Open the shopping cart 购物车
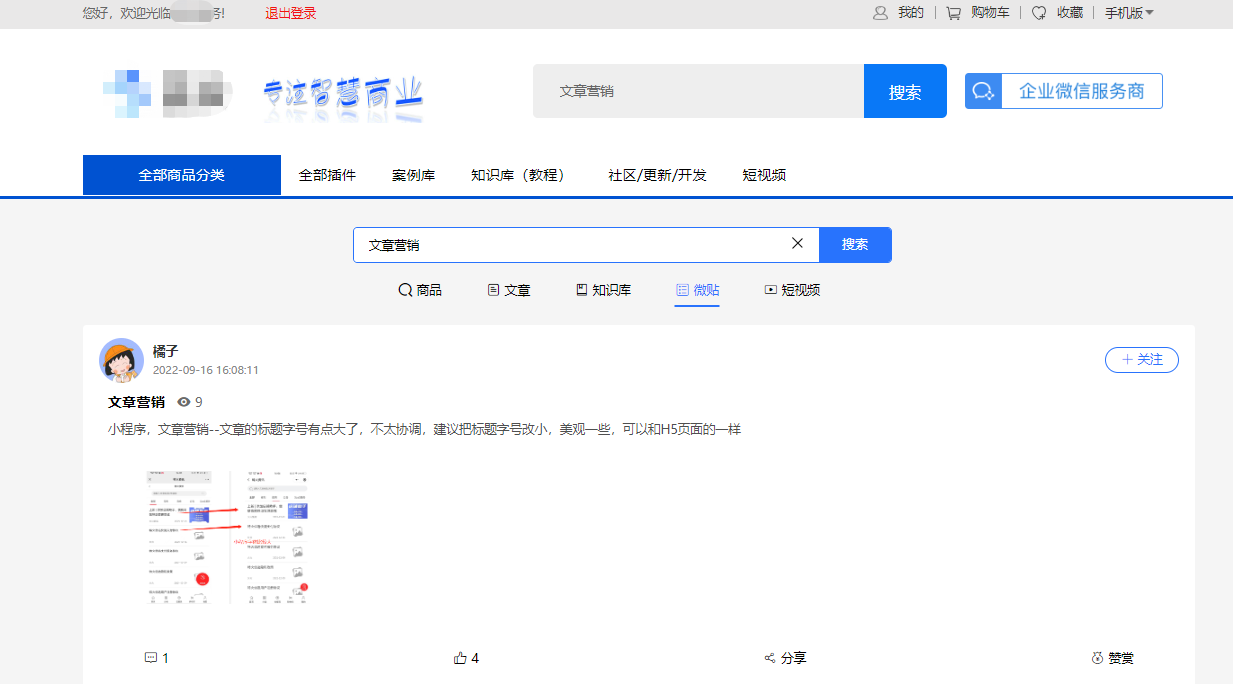 (977, 13)
